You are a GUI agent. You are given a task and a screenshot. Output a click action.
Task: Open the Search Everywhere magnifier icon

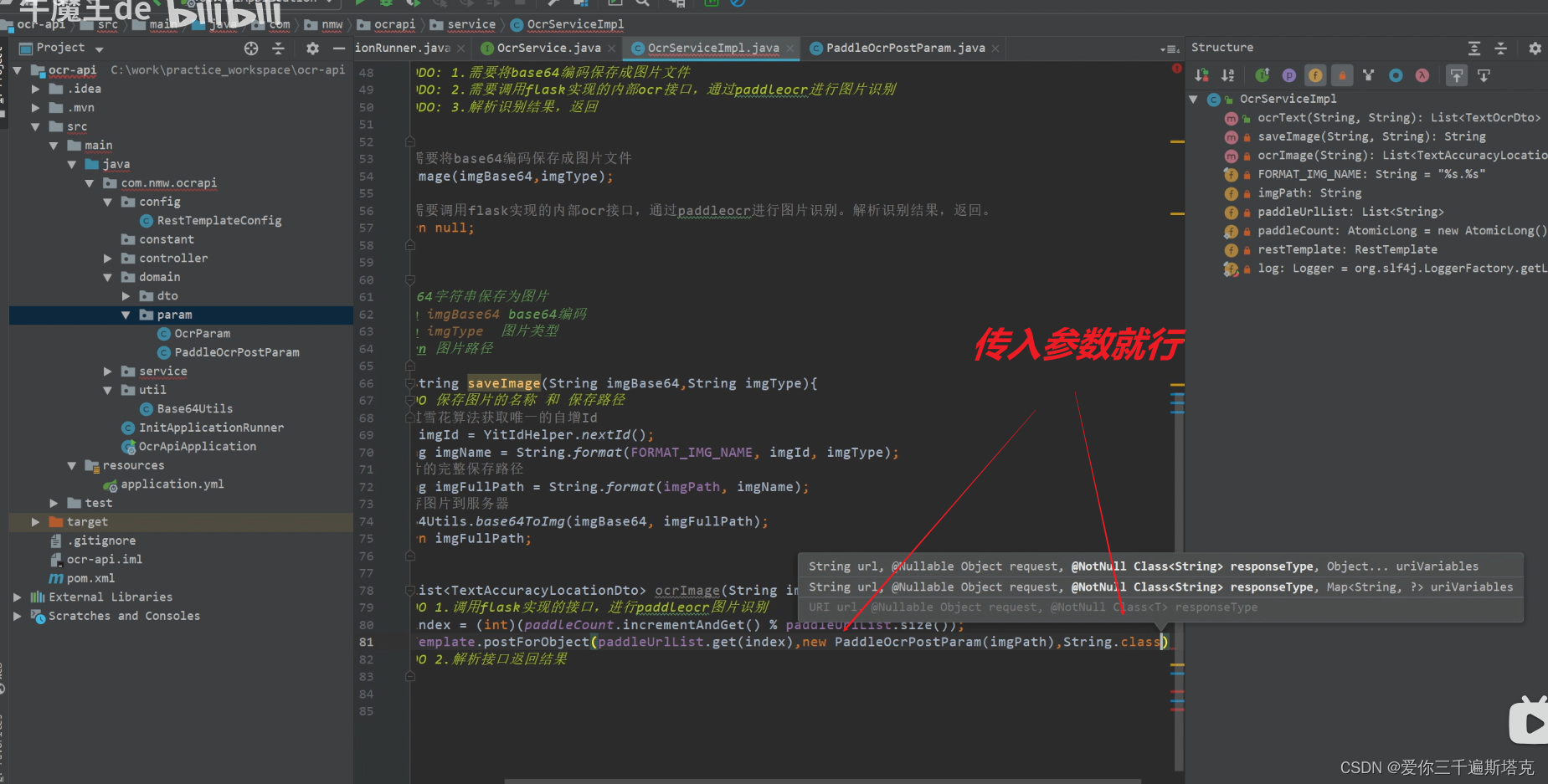tap(643, 3)
